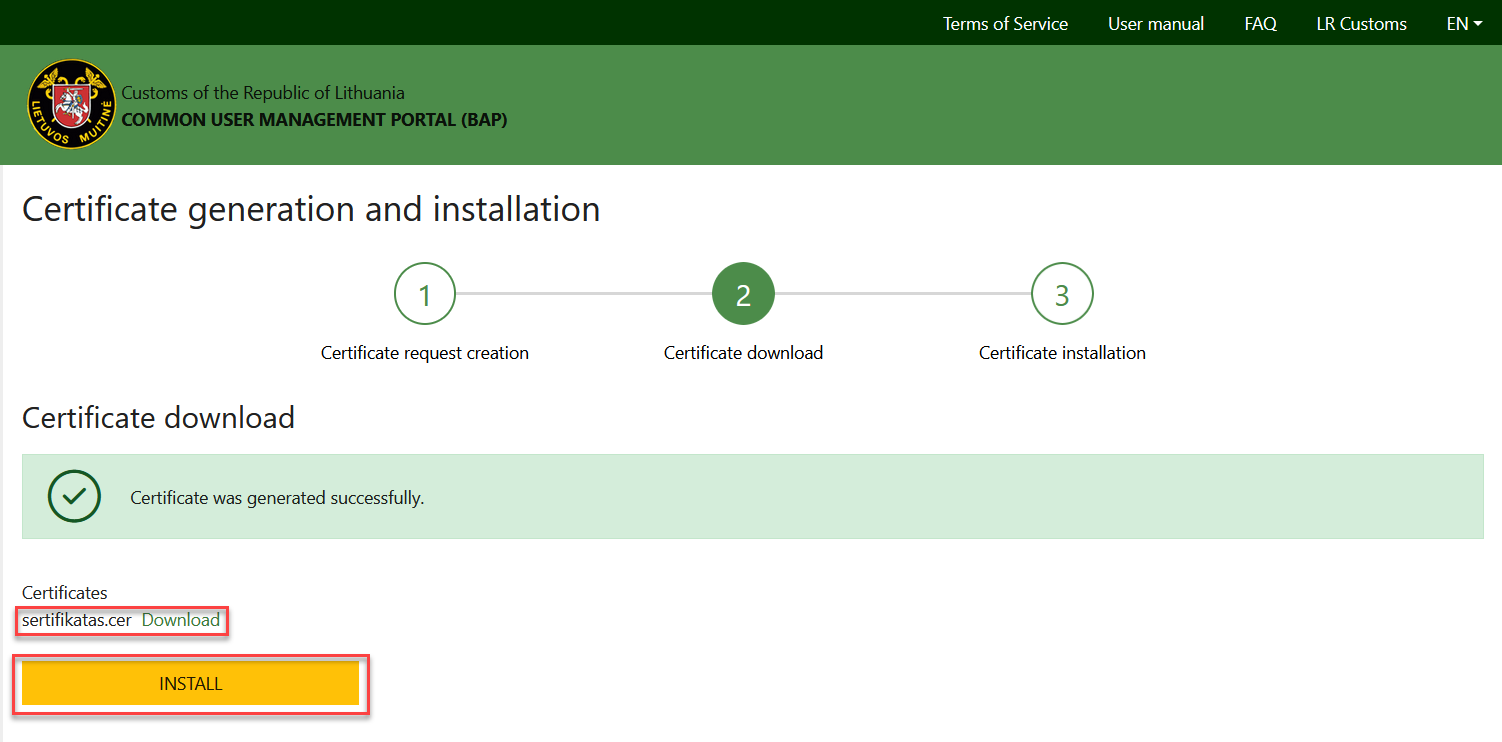Click the yellow INSTALL button
This screenshot has width=1502, height=742.
(x=190, y=684)
